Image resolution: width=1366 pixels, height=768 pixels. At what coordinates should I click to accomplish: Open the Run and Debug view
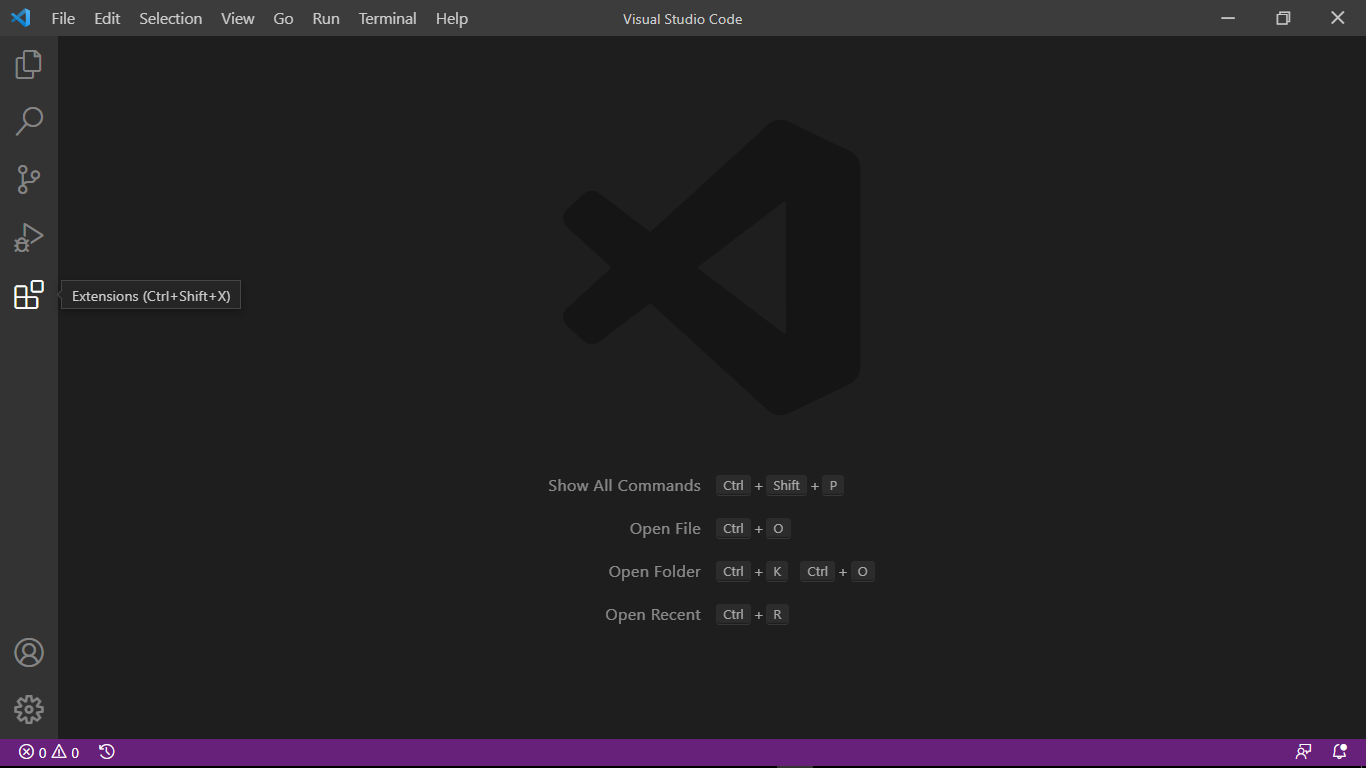[x=29, y=237]
